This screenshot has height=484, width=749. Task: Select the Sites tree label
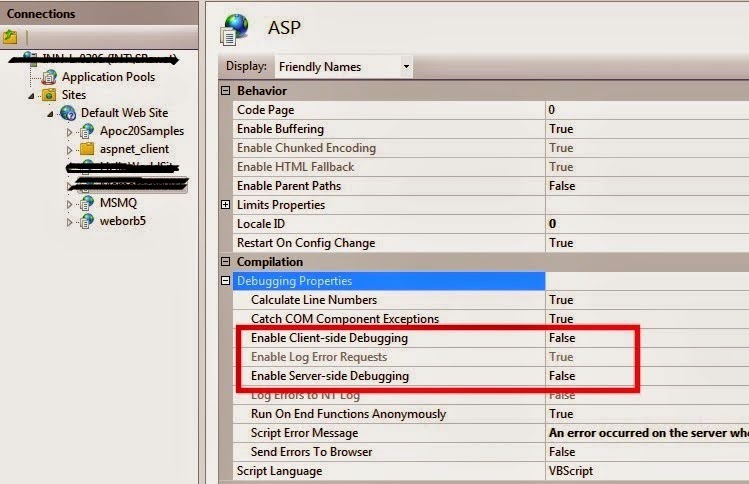point(74,95)
